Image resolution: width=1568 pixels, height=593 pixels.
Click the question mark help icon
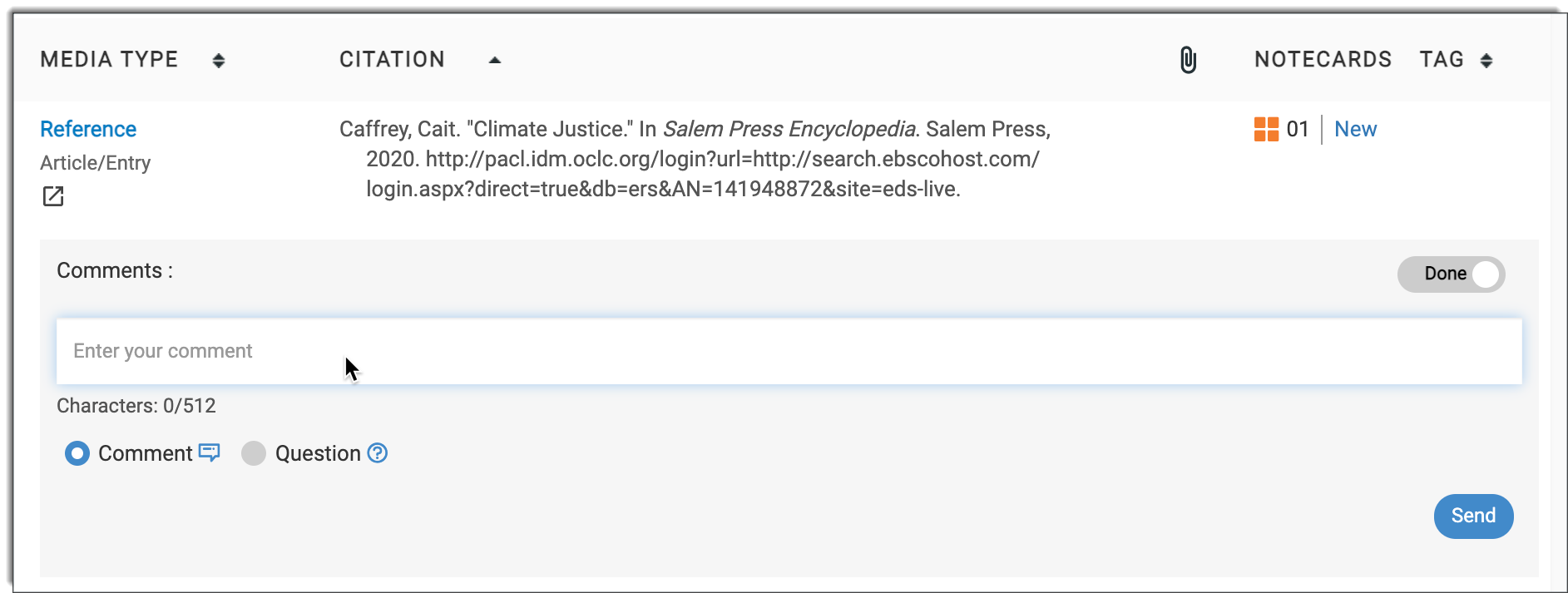[378, 452]
